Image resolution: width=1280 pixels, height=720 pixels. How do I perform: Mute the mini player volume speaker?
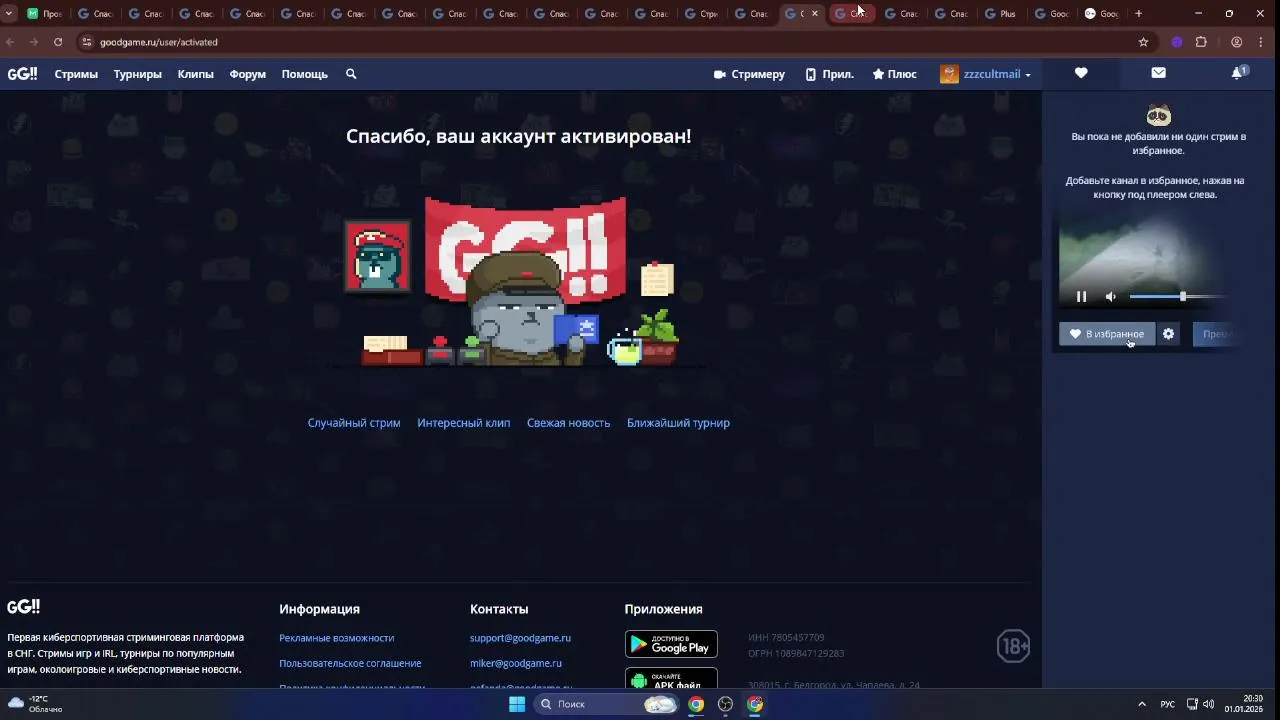point(1110,297)
